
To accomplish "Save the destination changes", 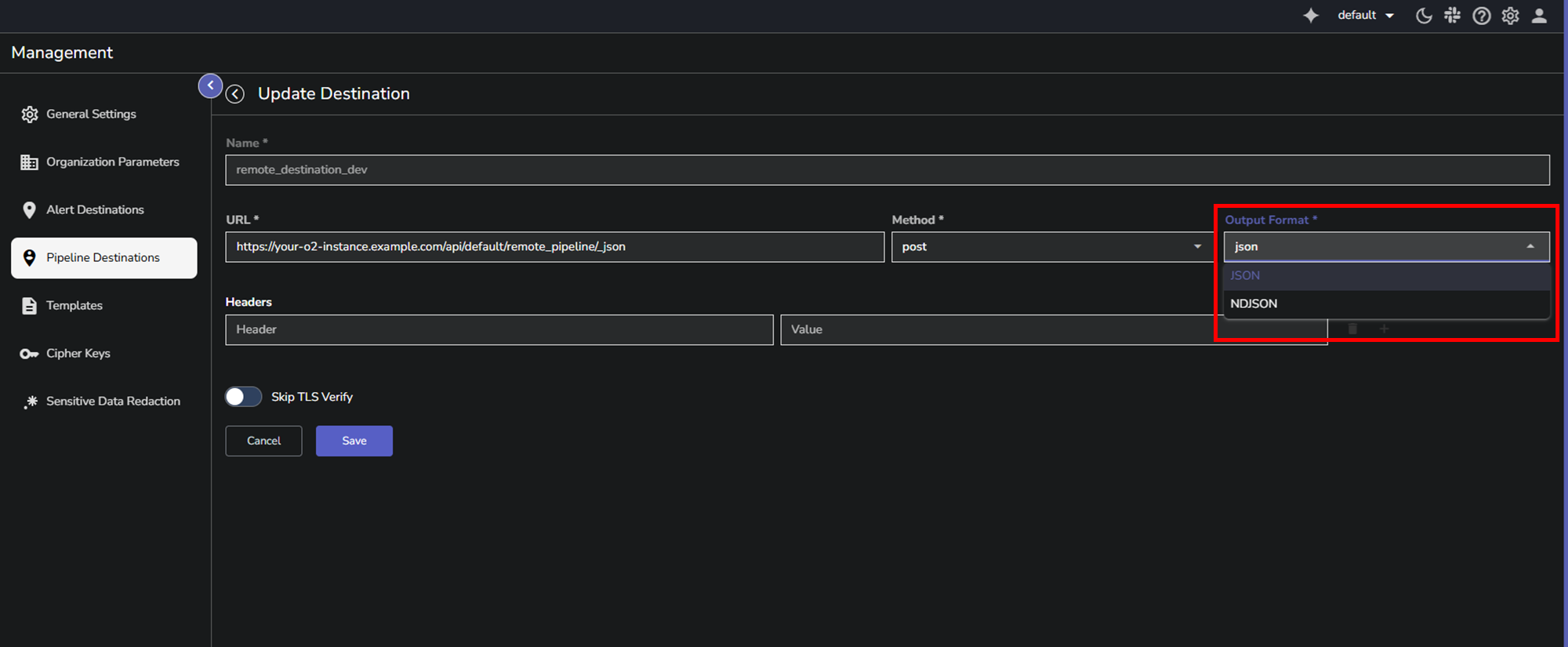I will coord(354,441).
